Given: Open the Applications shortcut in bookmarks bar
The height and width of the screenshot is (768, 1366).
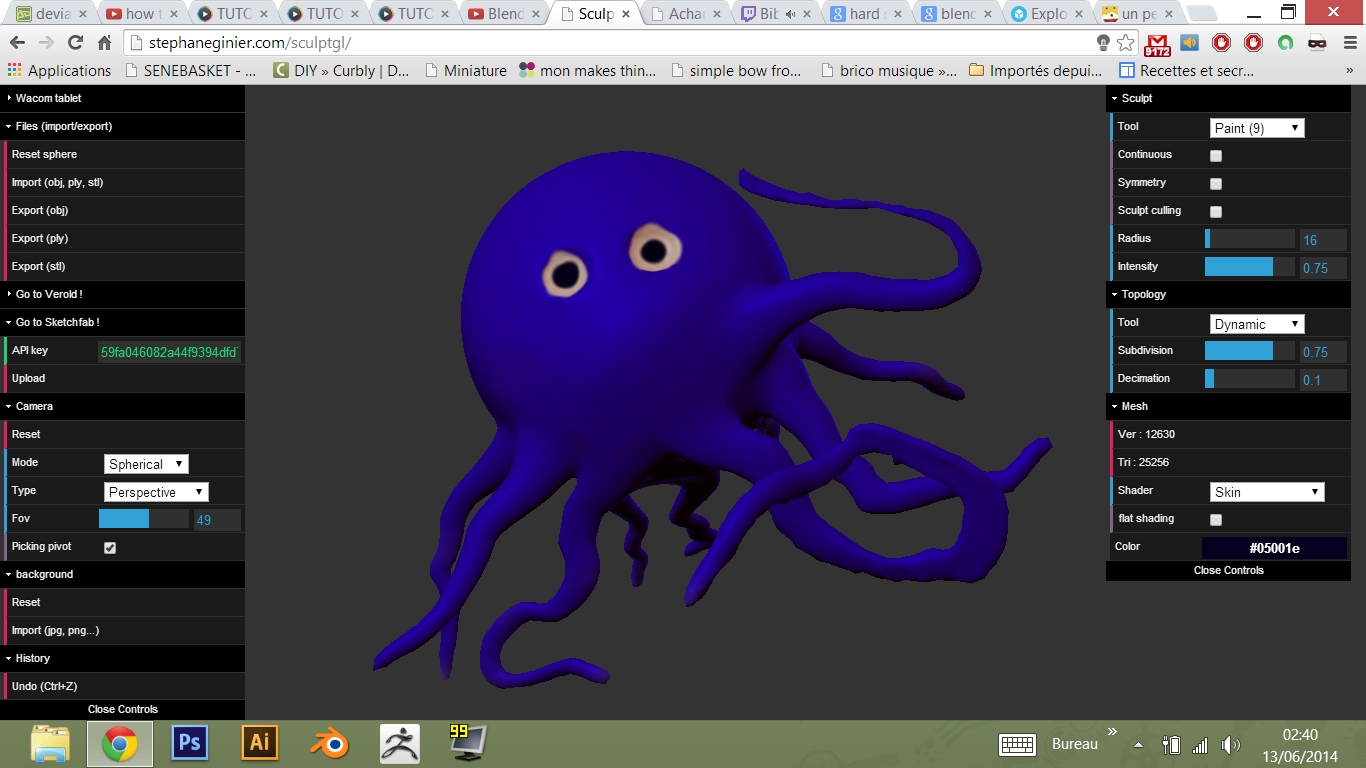Looking at the screenshot, I should [59, 71].
